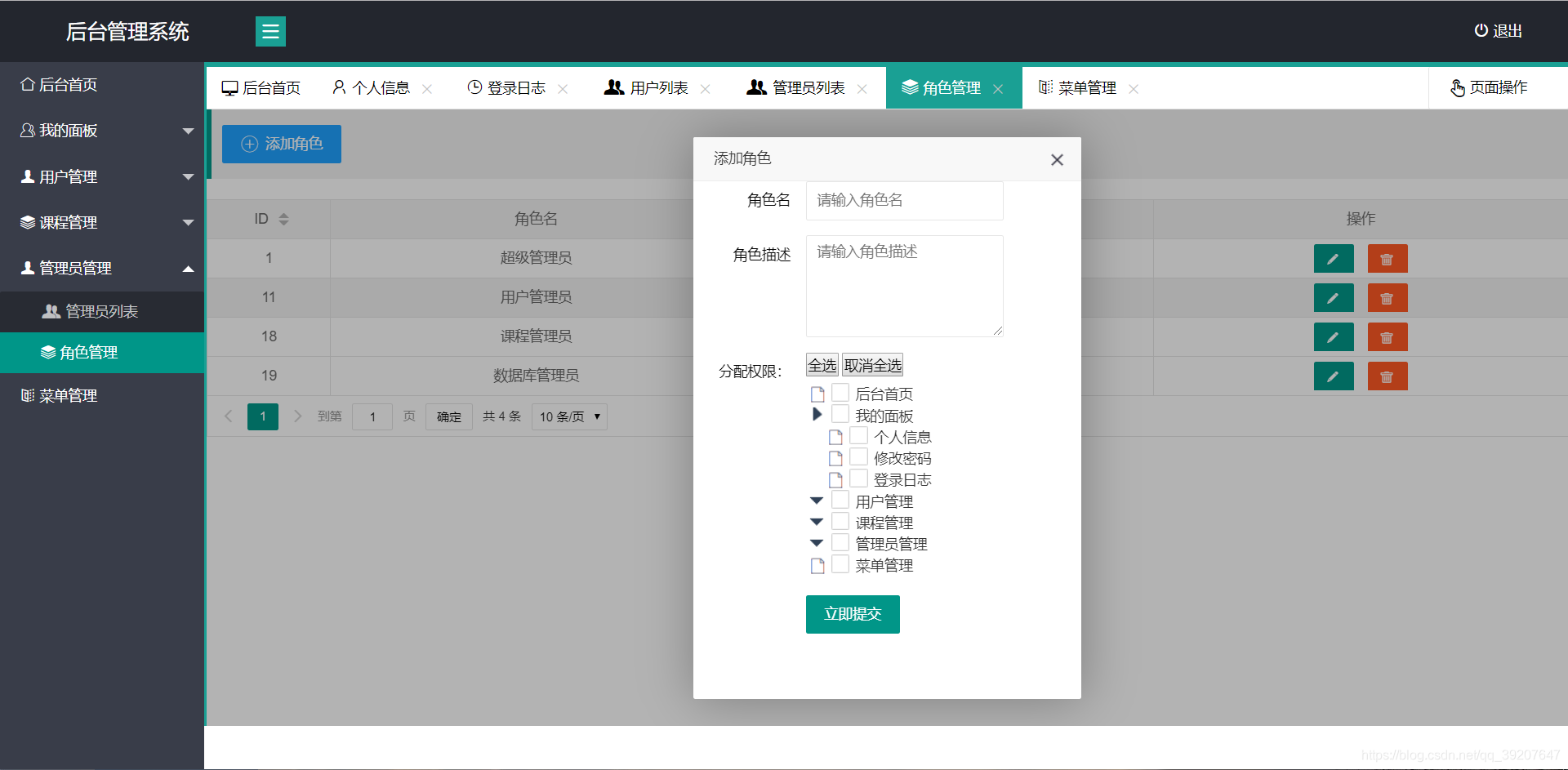Switch to the 后台首页 tab

click(261, 88)
